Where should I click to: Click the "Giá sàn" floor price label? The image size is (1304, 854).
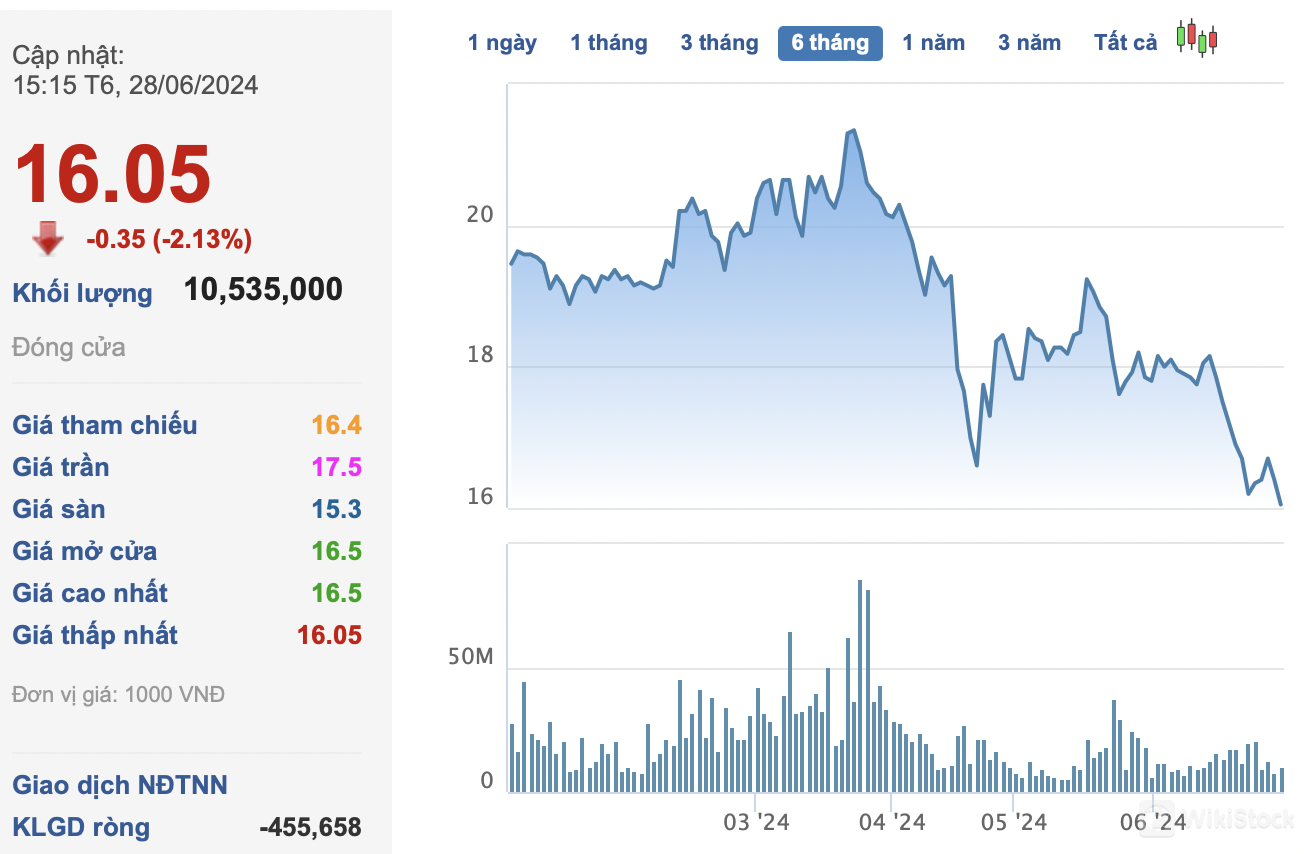point(59,509)
